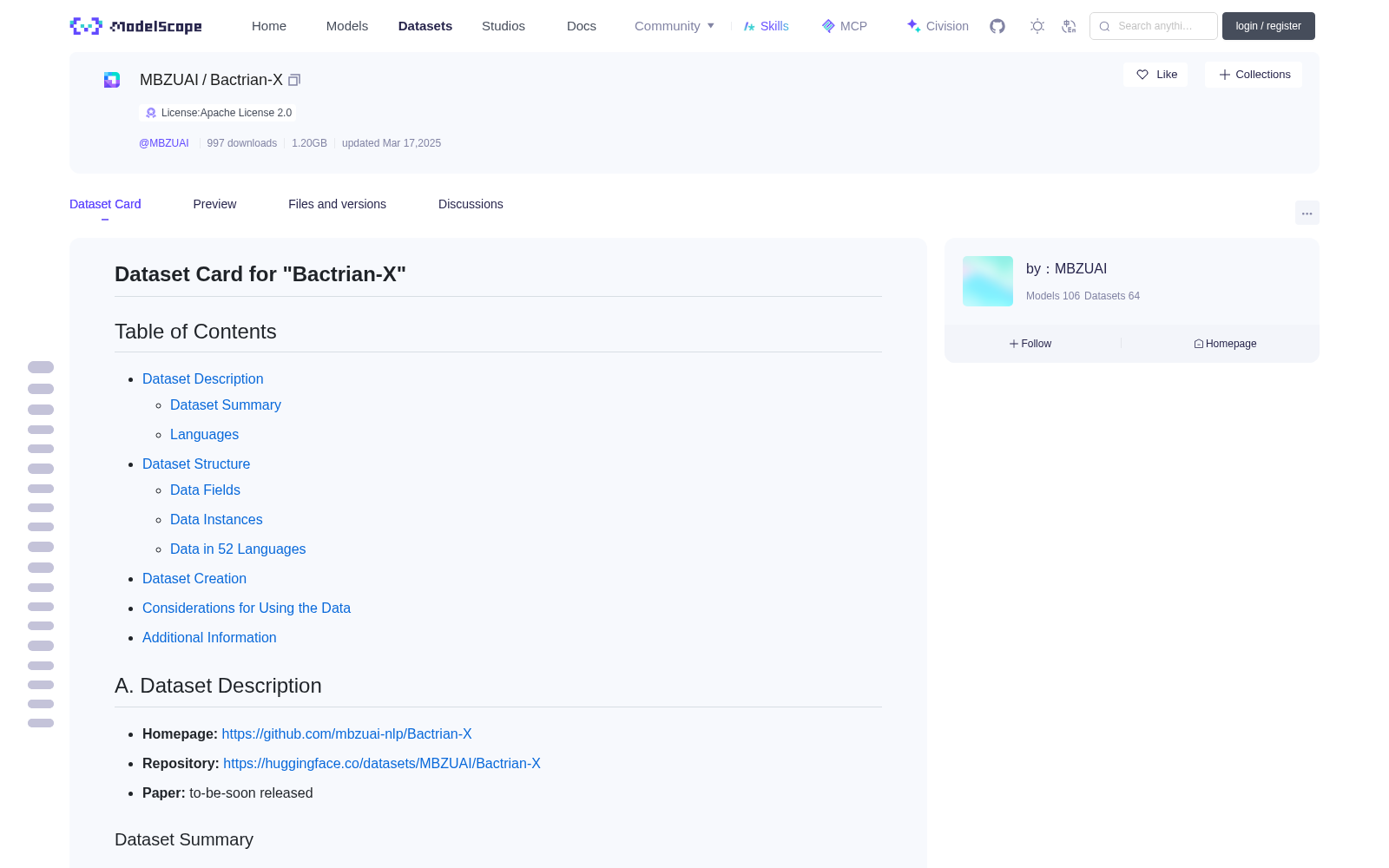This screenshot has width=1389, height=868.
Task: Open the GitHub icon link
Action: coord(997,26)
